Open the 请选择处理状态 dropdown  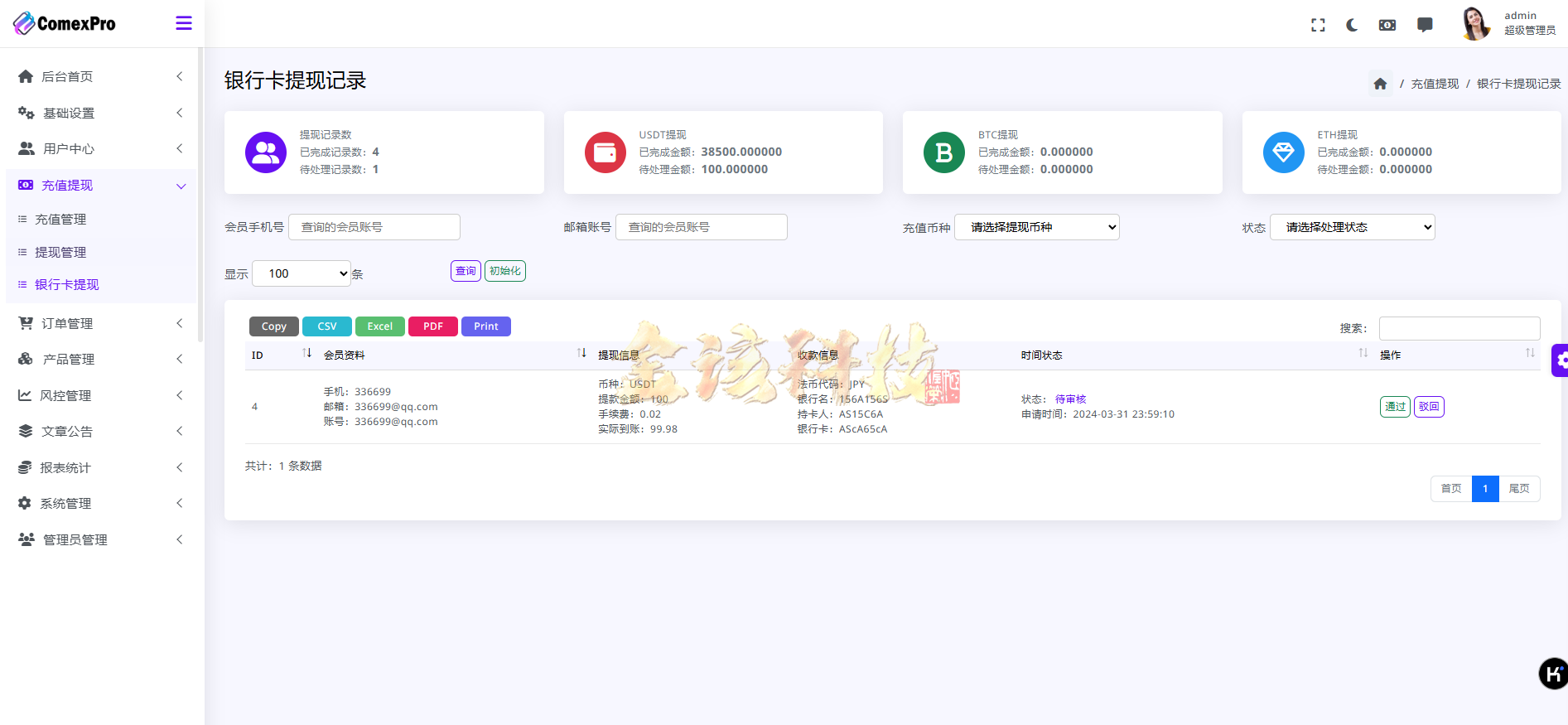[1353, 227]
